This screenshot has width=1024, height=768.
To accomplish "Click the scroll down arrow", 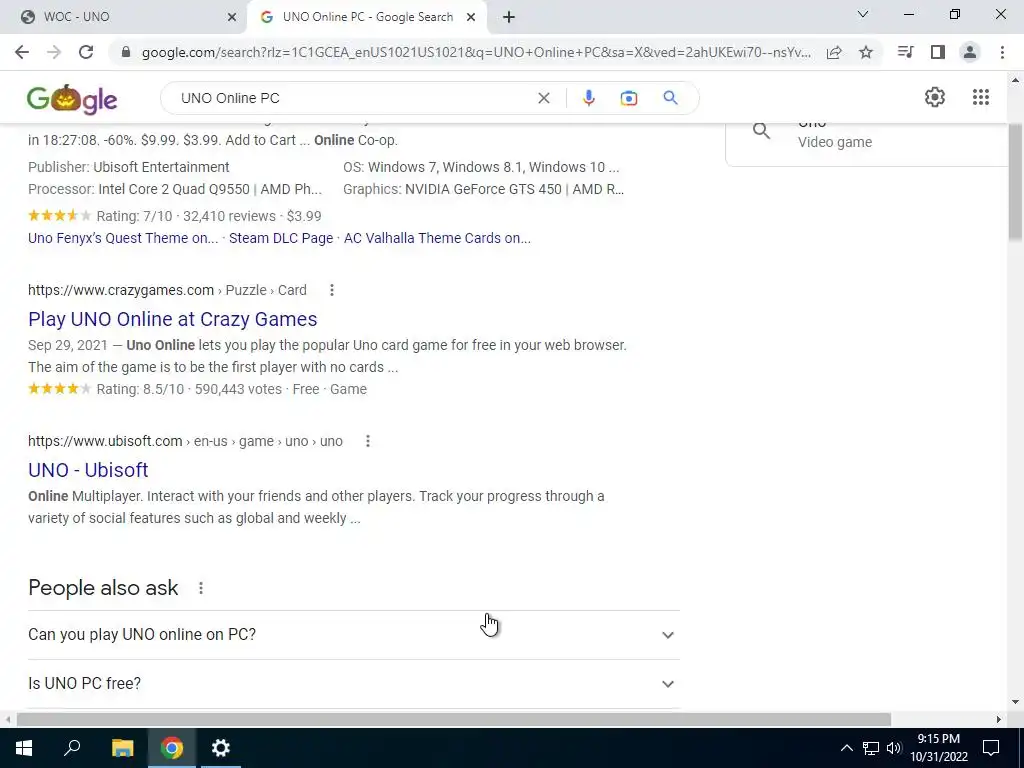I will tap(1016, 702).
